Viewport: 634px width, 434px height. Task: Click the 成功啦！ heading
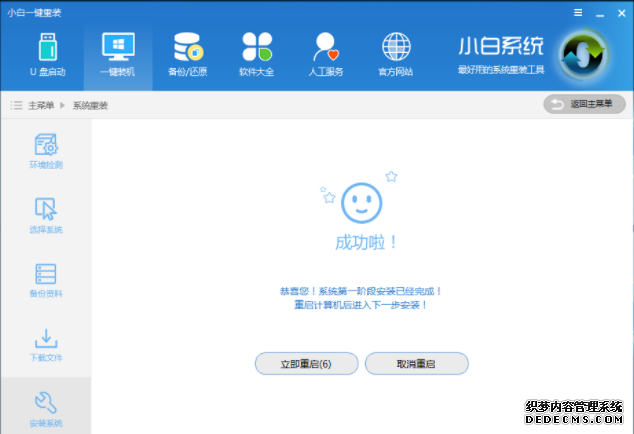pos(366,243)
